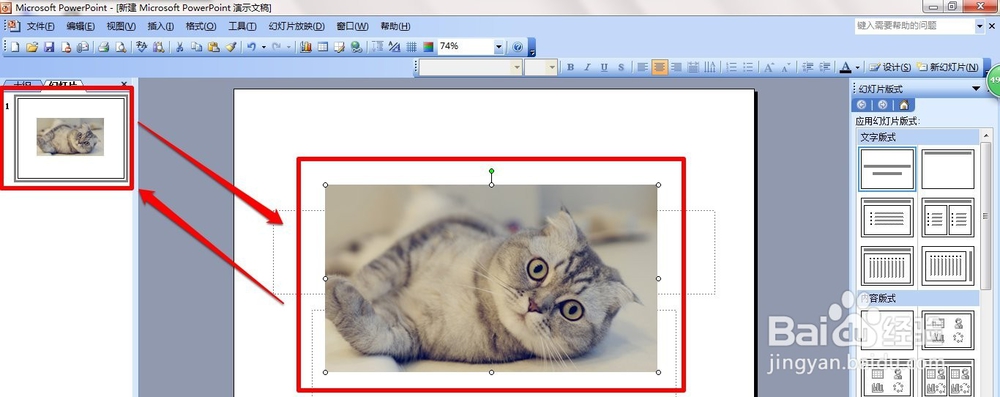Toggle text Shadow formatting
Screen dimensions: 1000x397
coord(621,67)
